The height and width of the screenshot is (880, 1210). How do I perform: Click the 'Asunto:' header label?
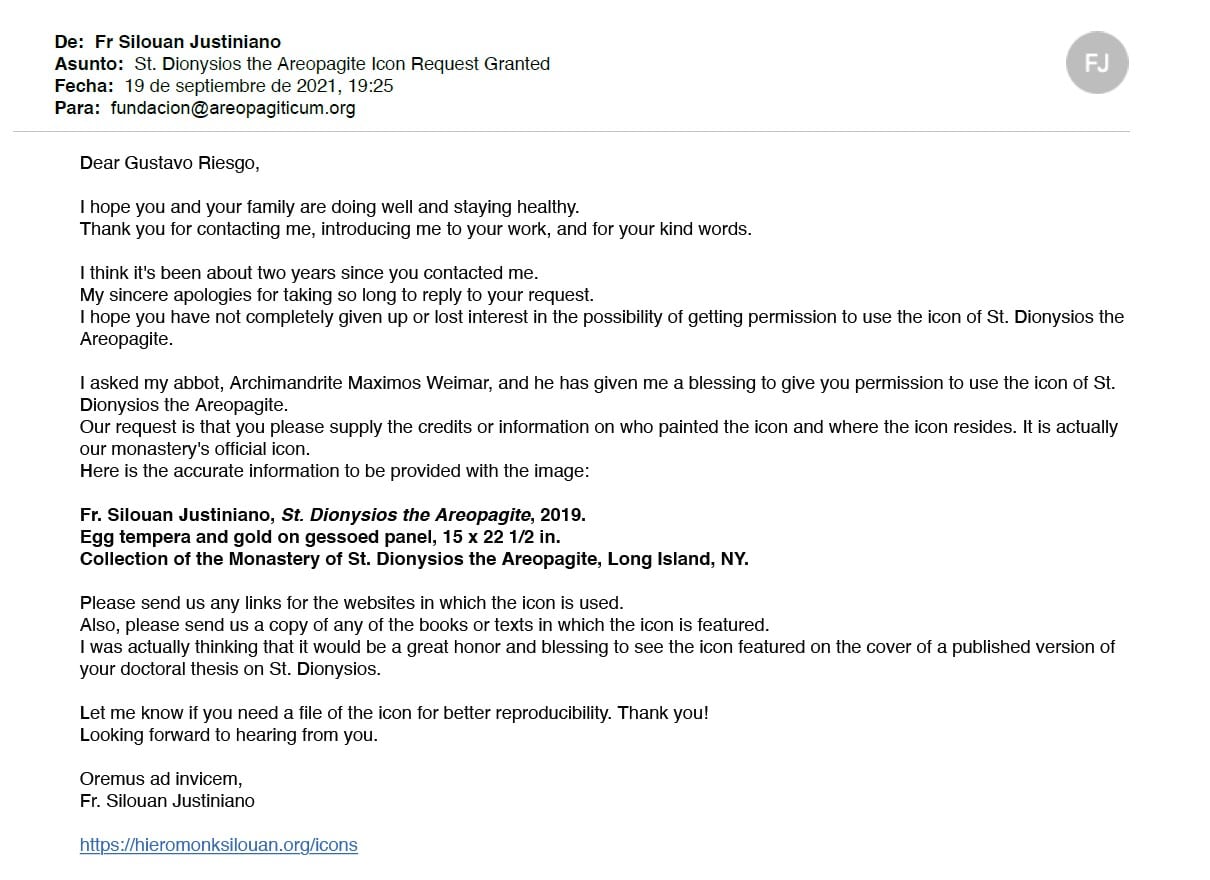(x=89, y=64)
